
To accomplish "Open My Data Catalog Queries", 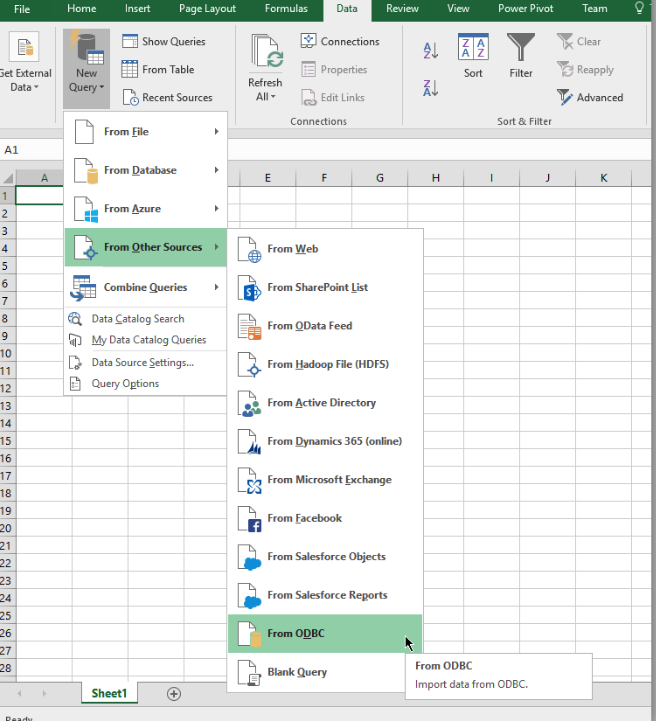I will click(x=145, y=340).
